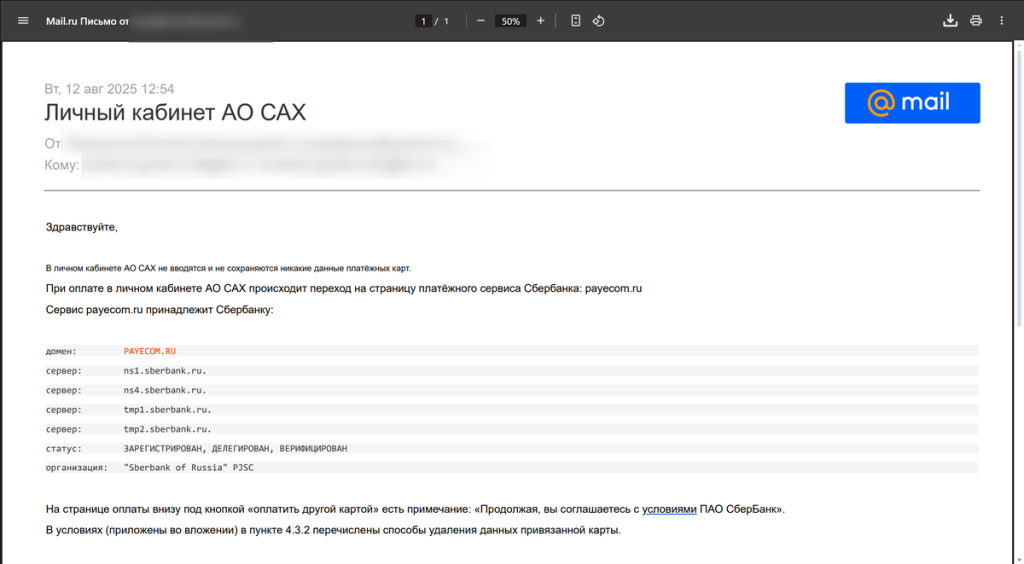1024x564 pixels.
Task: Click the fit to page icon
Action: coord(575,21)
